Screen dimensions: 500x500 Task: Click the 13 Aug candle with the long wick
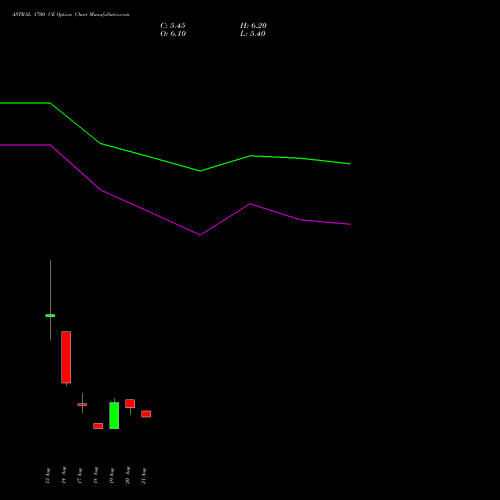[x=50, y=315]
